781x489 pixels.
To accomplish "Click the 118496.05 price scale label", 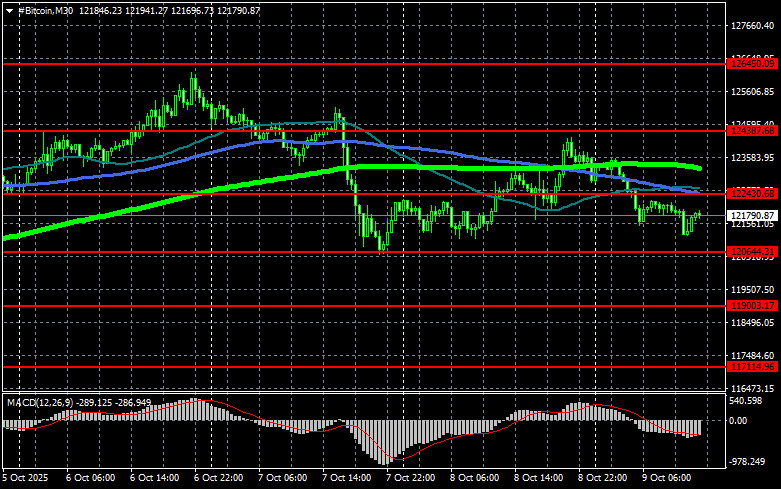I will coord(752,323).
